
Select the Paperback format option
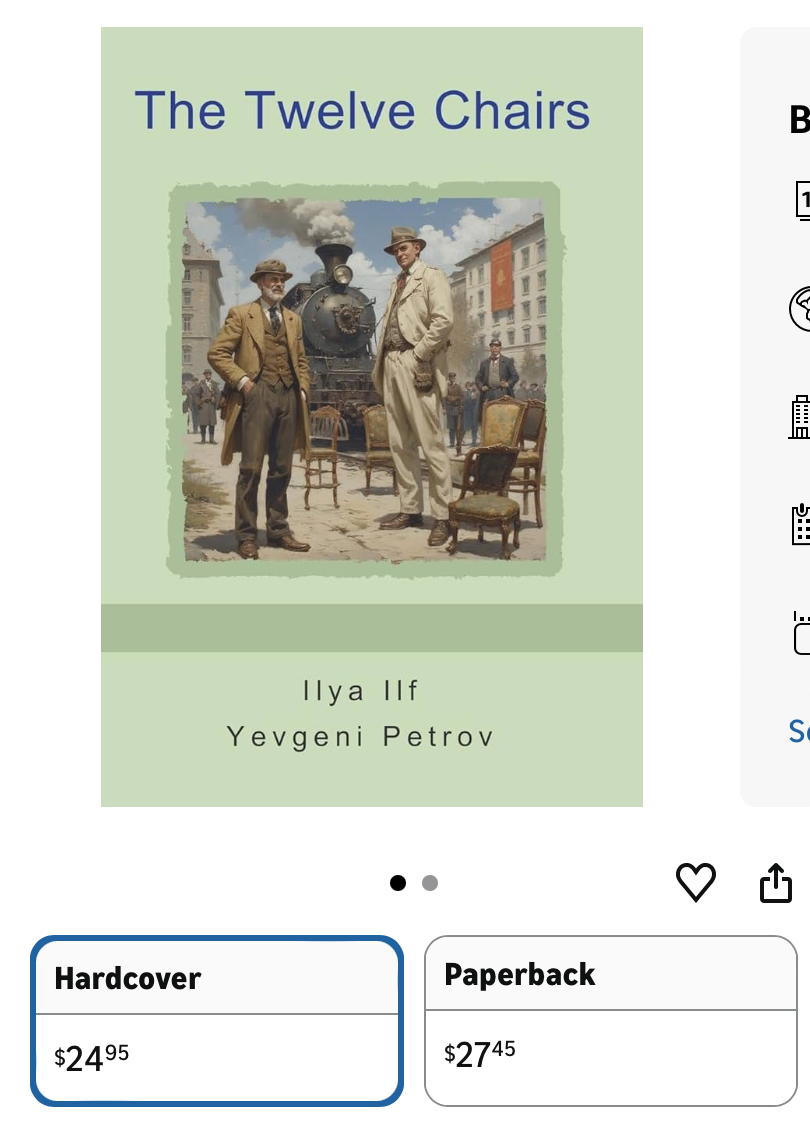coord(611,1020)
